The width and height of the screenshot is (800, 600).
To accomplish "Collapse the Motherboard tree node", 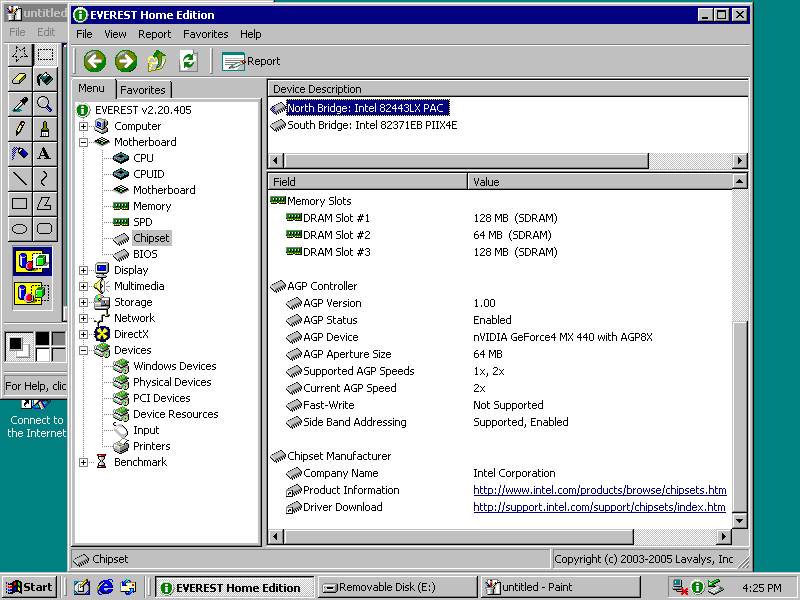I will pos(84,142).
